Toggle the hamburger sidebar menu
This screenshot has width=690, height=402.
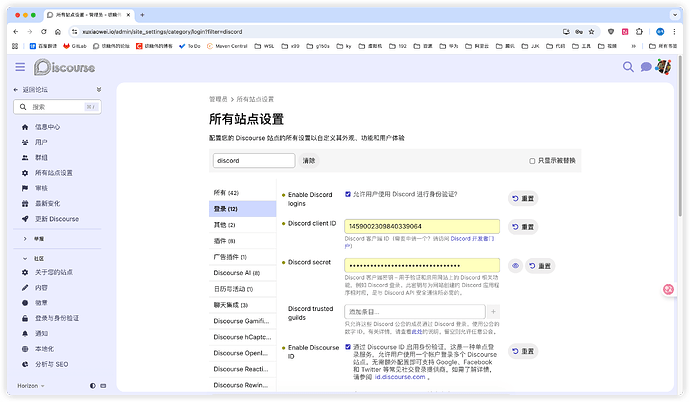pos(20,67)
